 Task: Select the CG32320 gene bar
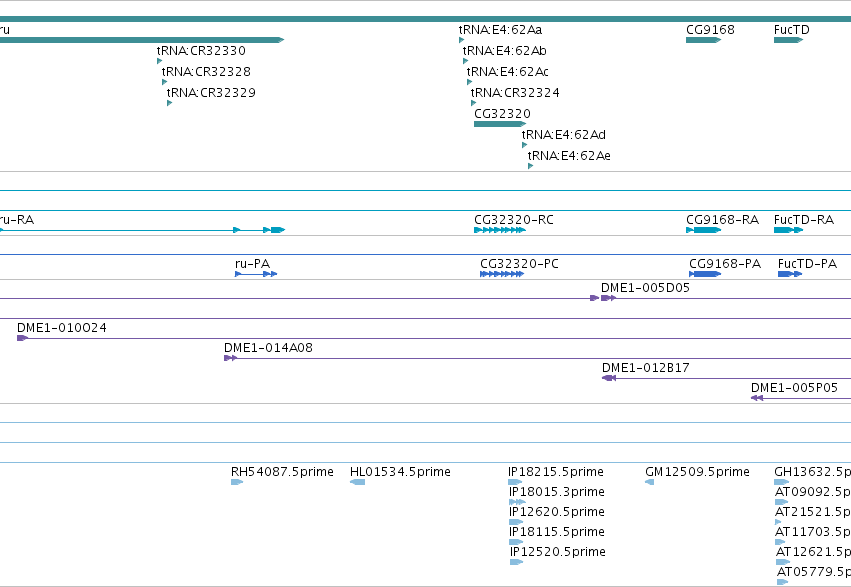[x=500, y=124]
